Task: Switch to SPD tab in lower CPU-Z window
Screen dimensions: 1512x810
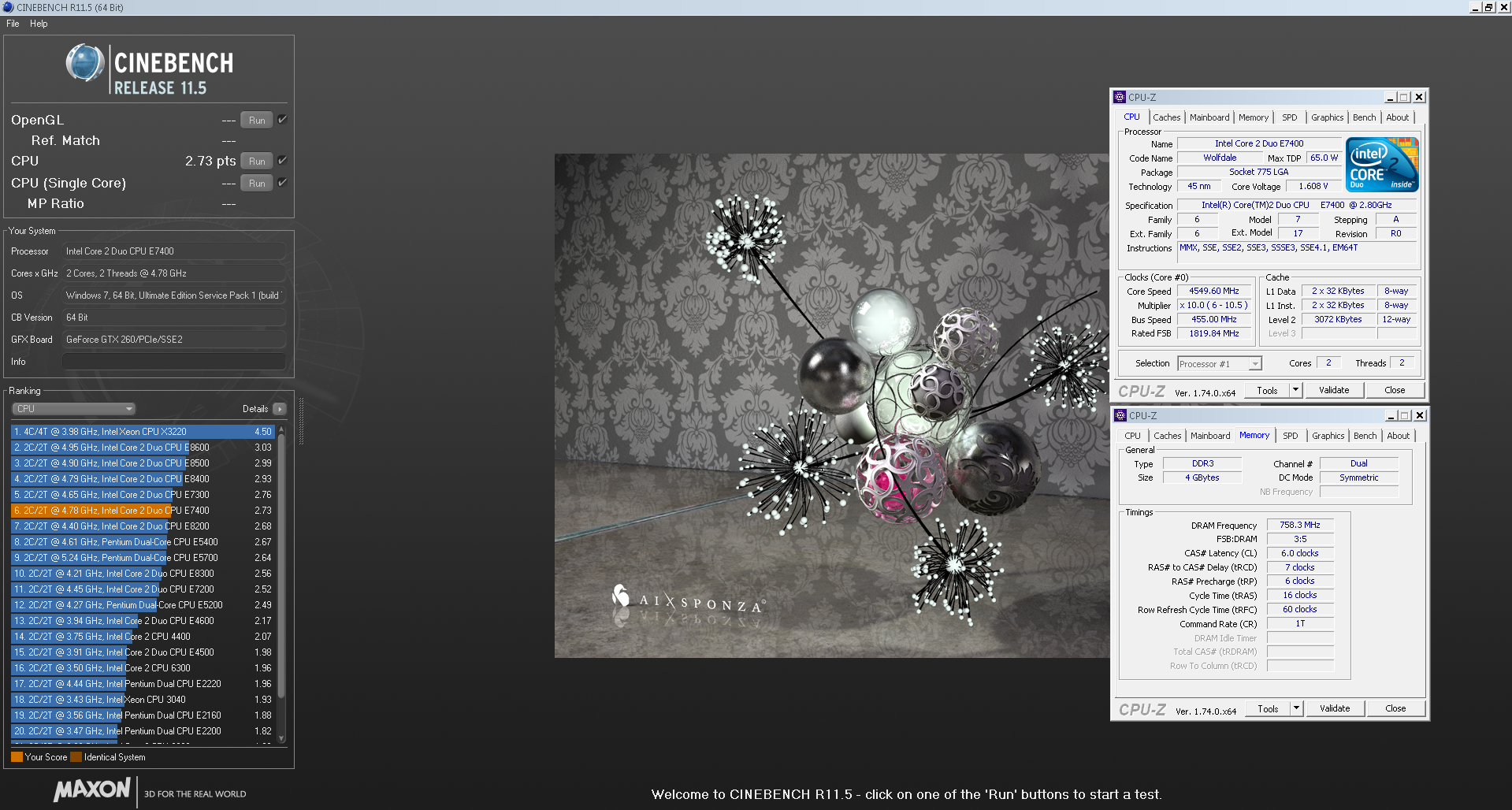Action: [x=1291, y=436]
